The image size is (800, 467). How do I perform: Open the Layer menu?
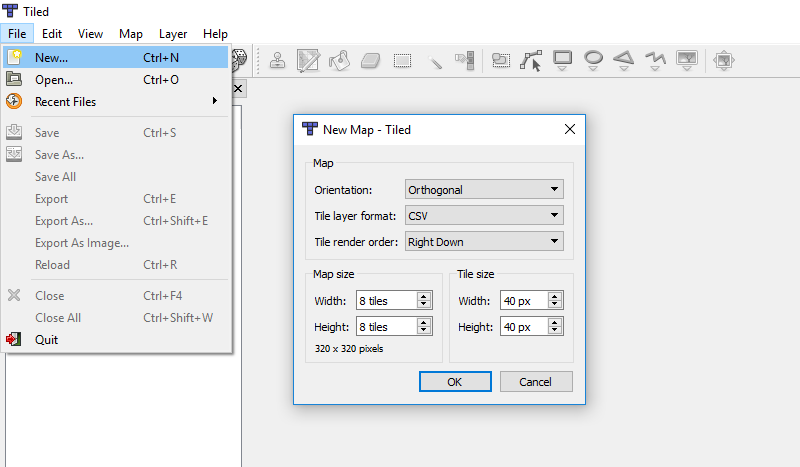tap(173, 34)
